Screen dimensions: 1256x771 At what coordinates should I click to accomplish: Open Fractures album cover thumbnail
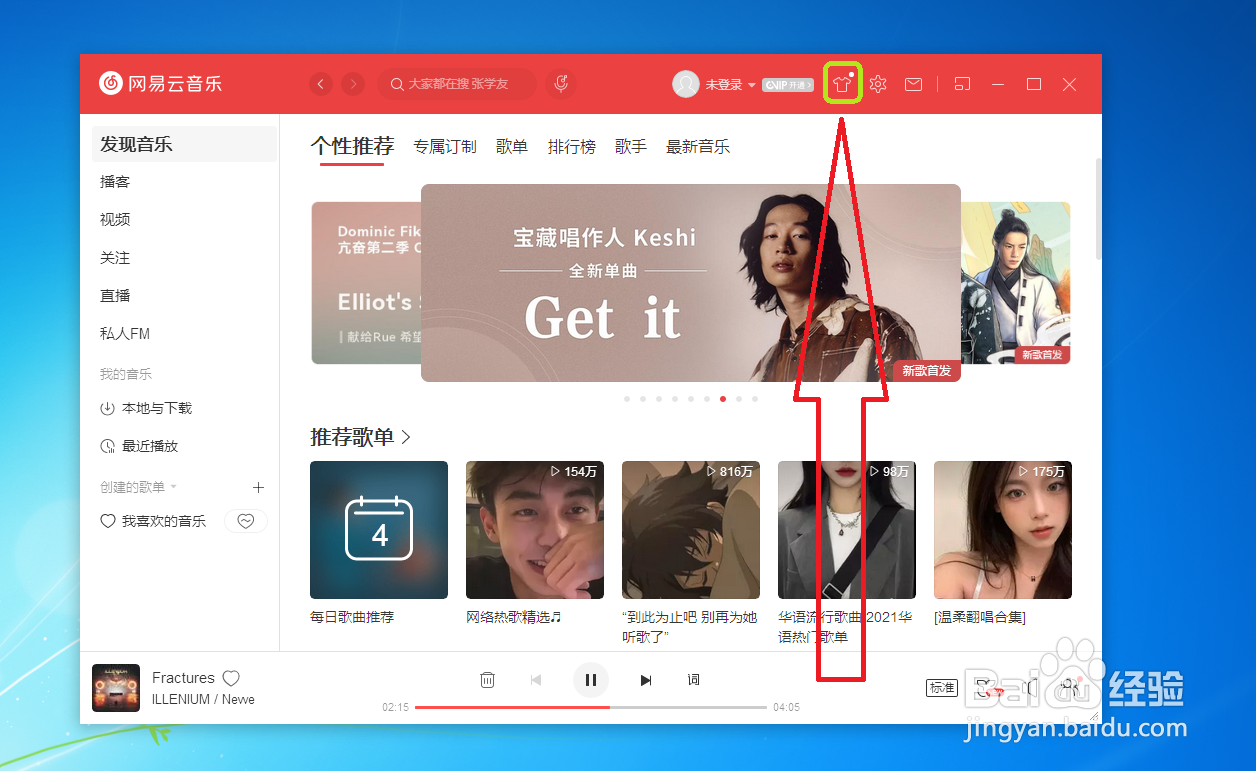(116, 688)
